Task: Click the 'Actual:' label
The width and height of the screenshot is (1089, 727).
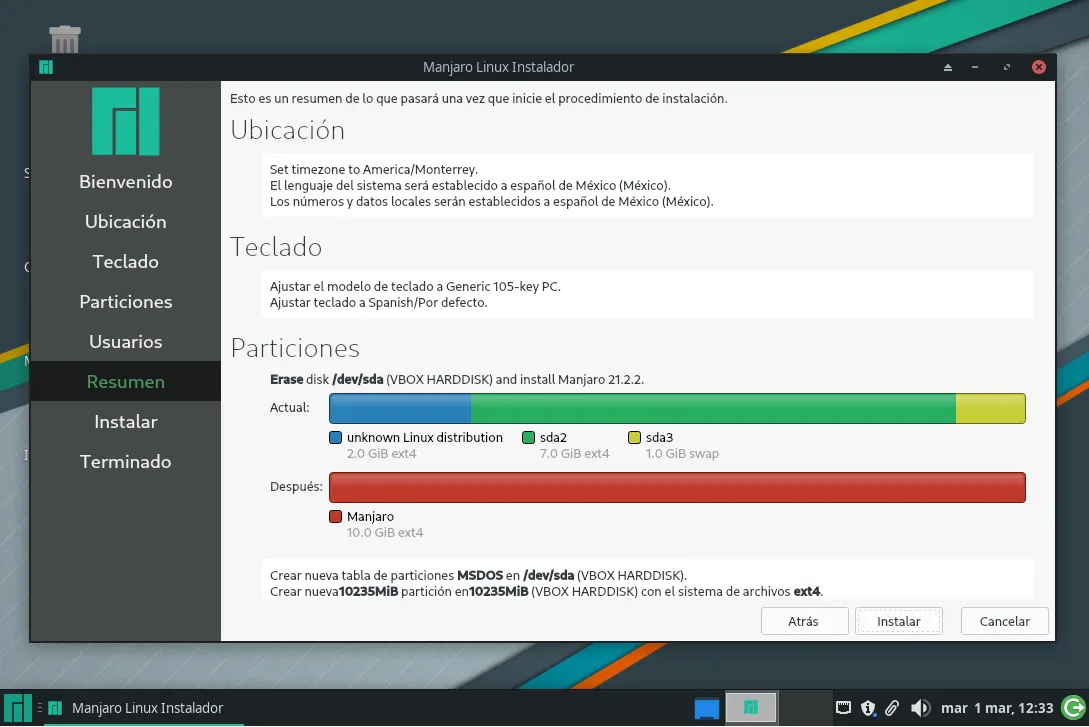Action: click(290, 408)
